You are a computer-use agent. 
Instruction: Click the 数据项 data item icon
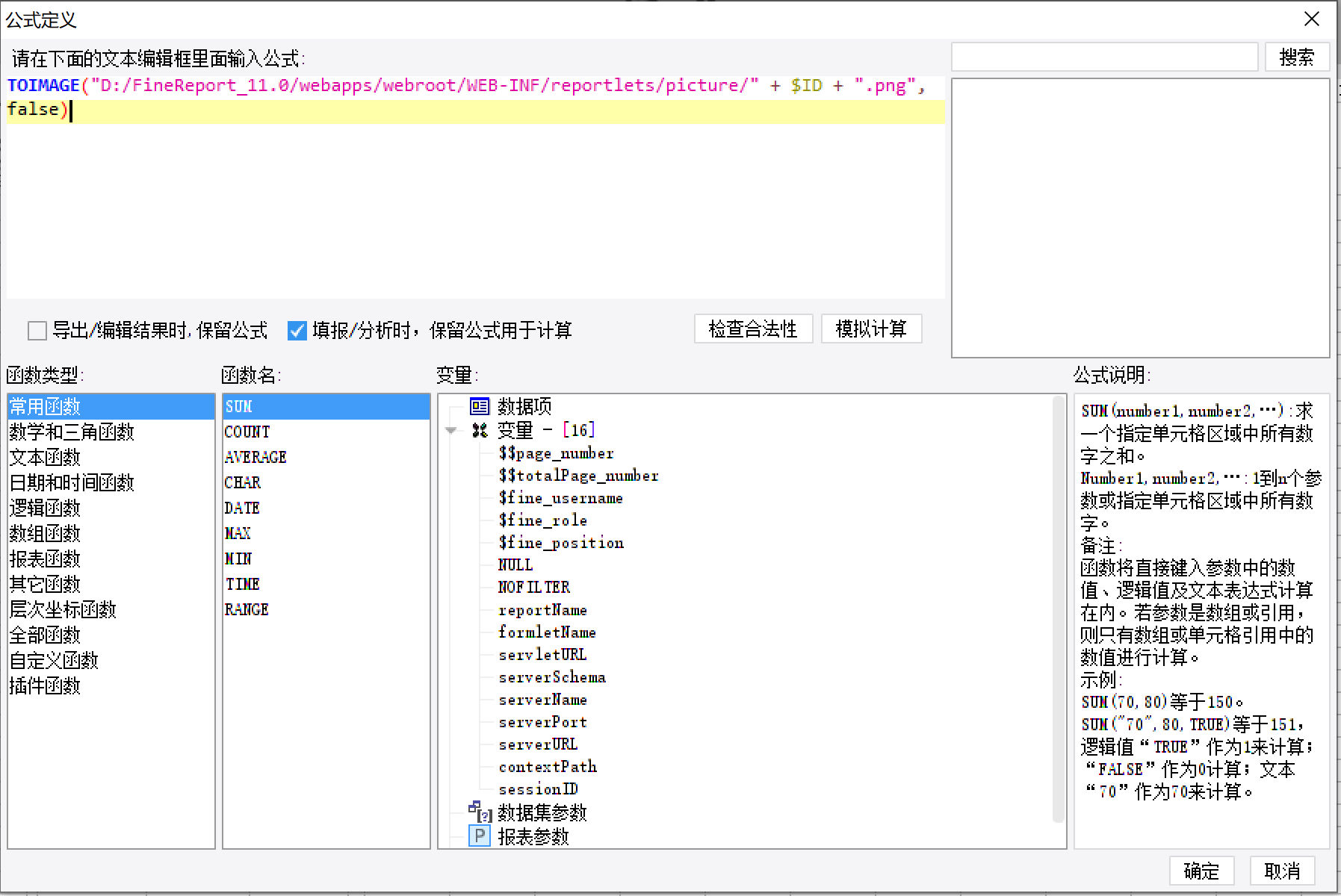click(480, 406)
